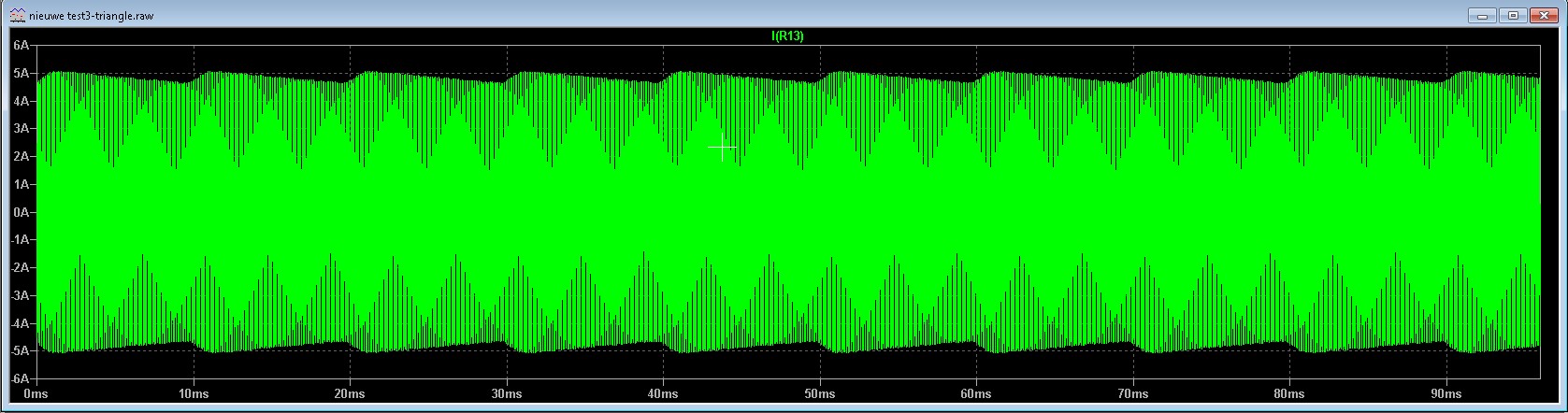The image size is (1568, 413).
Task: Click the -6A vertical axis label
Action: point(20,379)
